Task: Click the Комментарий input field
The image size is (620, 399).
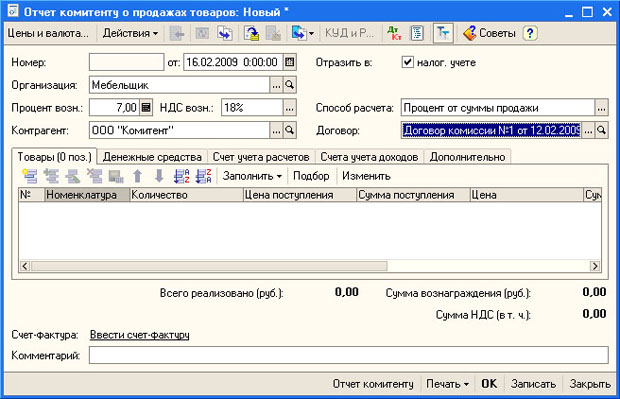Action: 348,355
